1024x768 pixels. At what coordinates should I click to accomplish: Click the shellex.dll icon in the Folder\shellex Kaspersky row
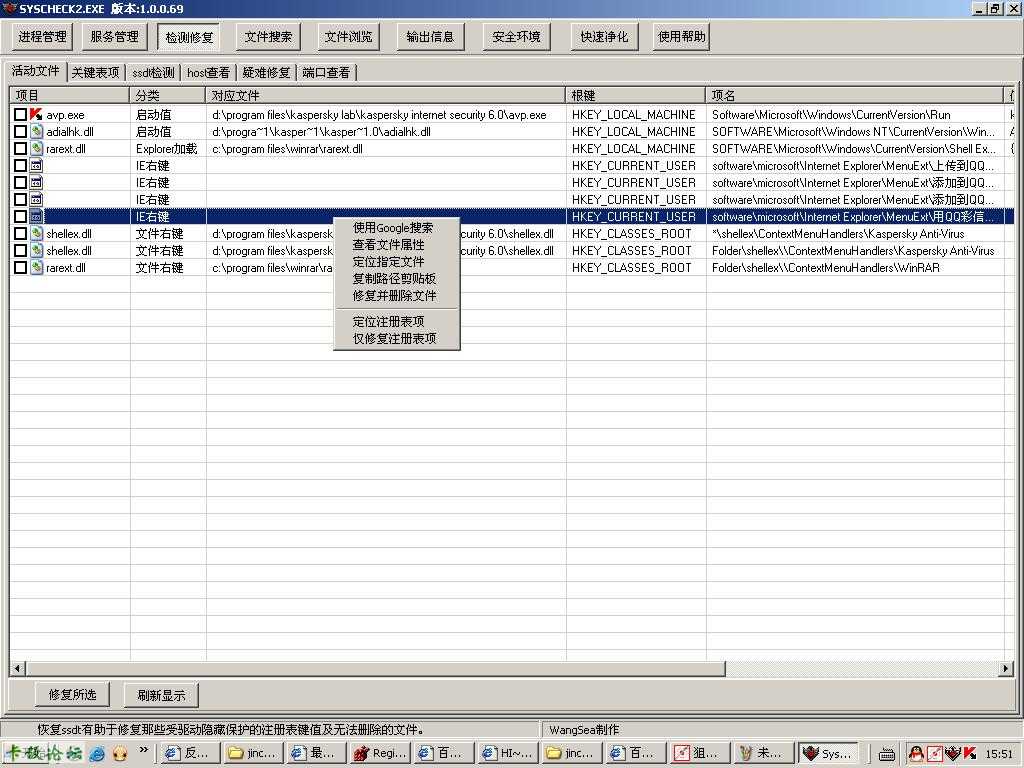36,250
